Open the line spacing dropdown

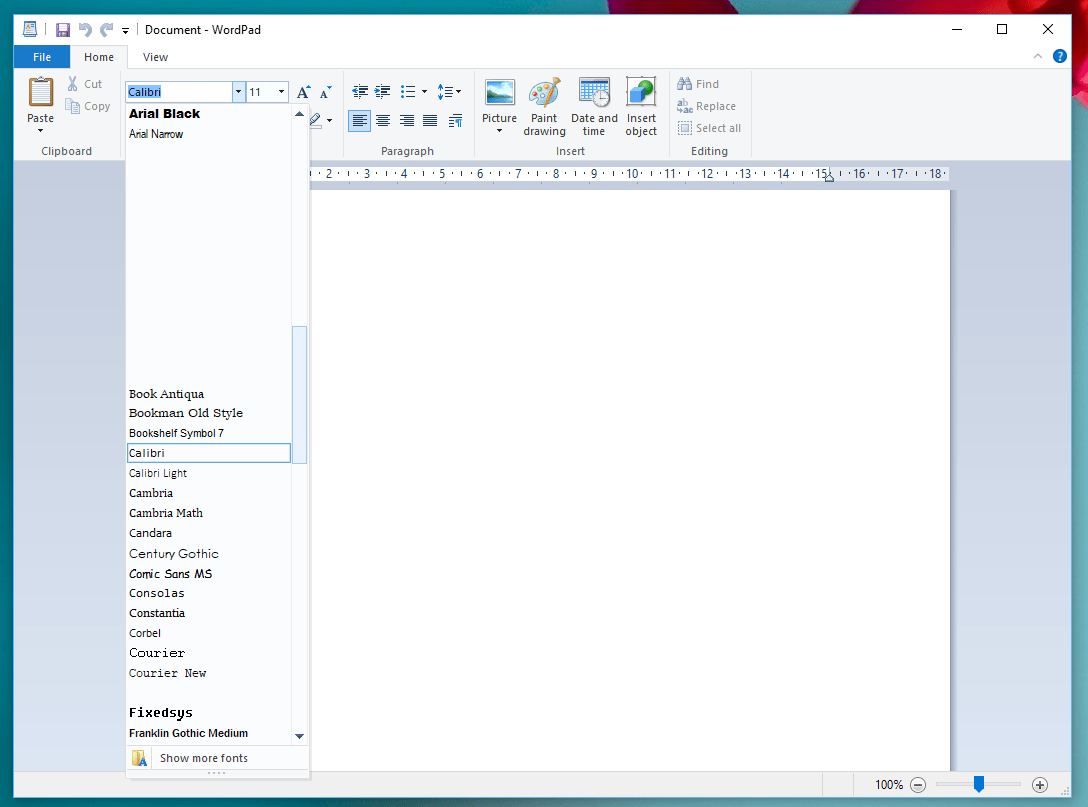click(449, 92)
